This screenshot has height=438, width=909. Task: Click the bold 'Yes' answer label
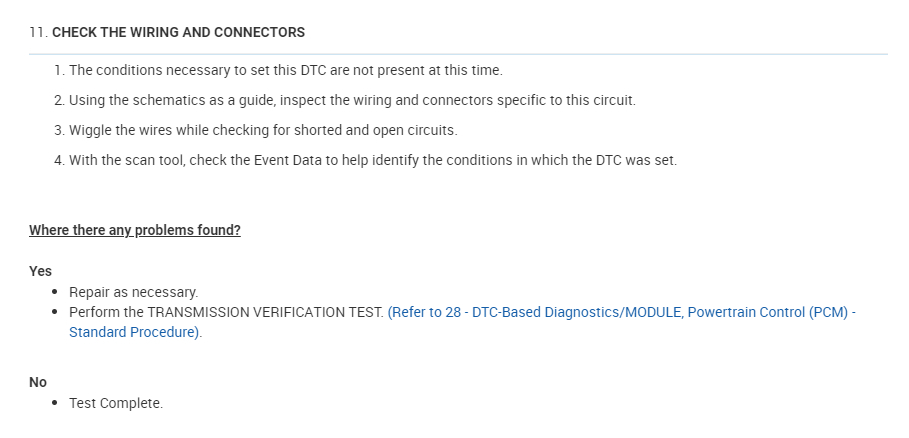(40, 271)
